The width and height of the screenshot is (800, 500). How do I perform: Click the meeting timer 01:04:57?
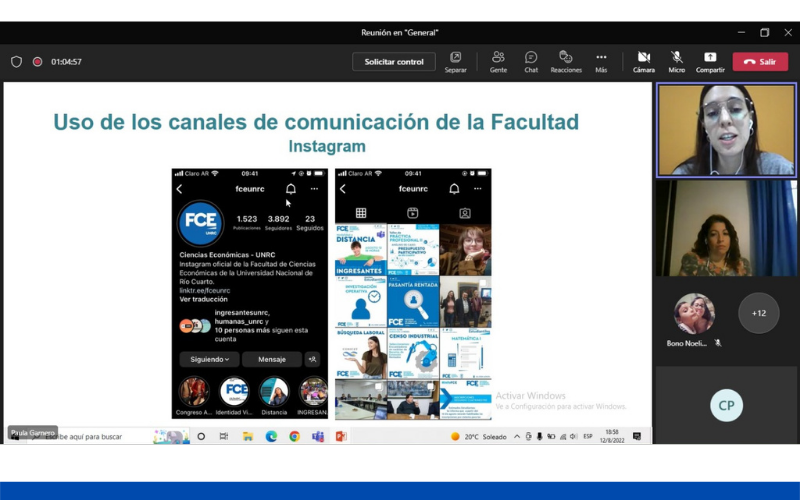click(x=66, y=62)
